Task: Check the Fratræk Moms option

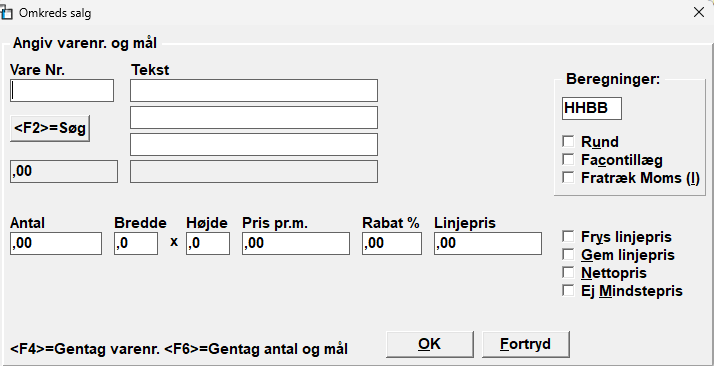Action: [568, 177]
